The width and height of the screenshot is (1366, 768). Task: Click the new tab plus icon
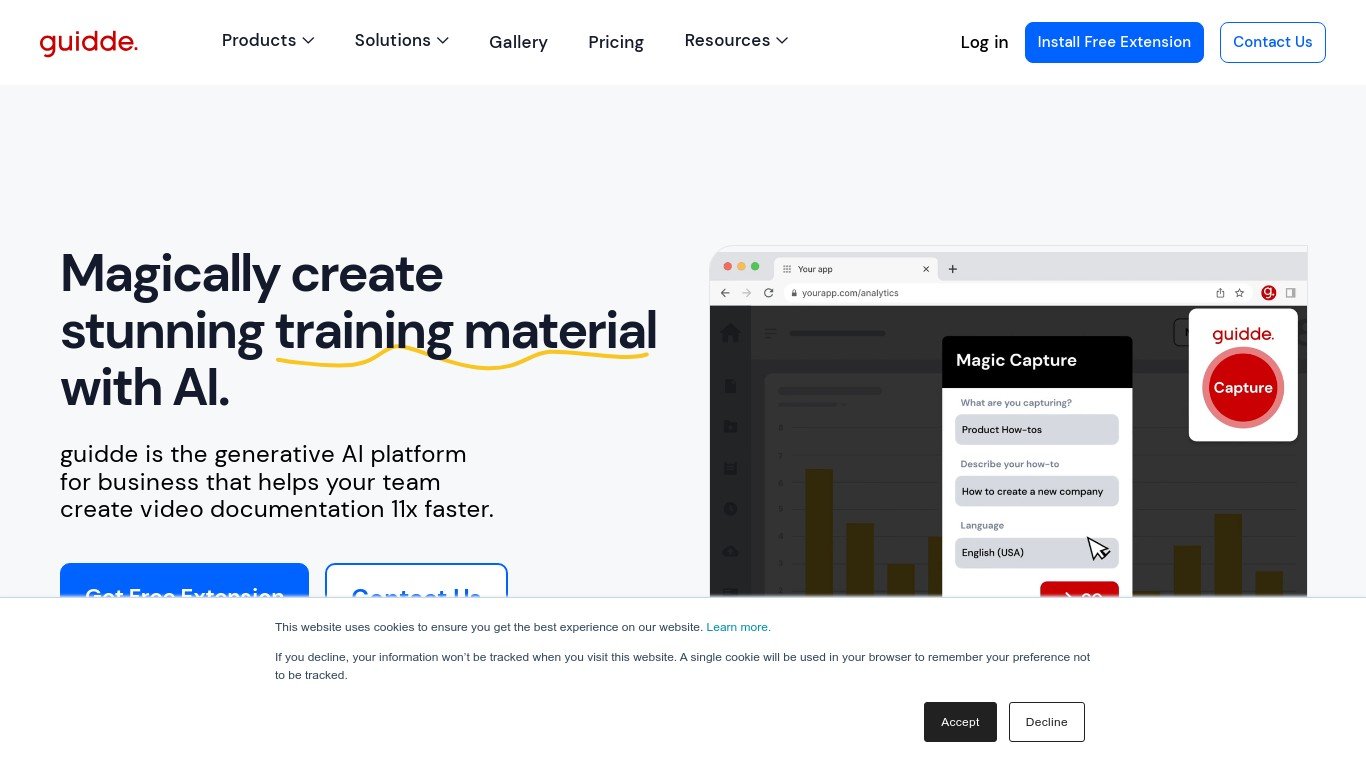click(x=953, y=269)
